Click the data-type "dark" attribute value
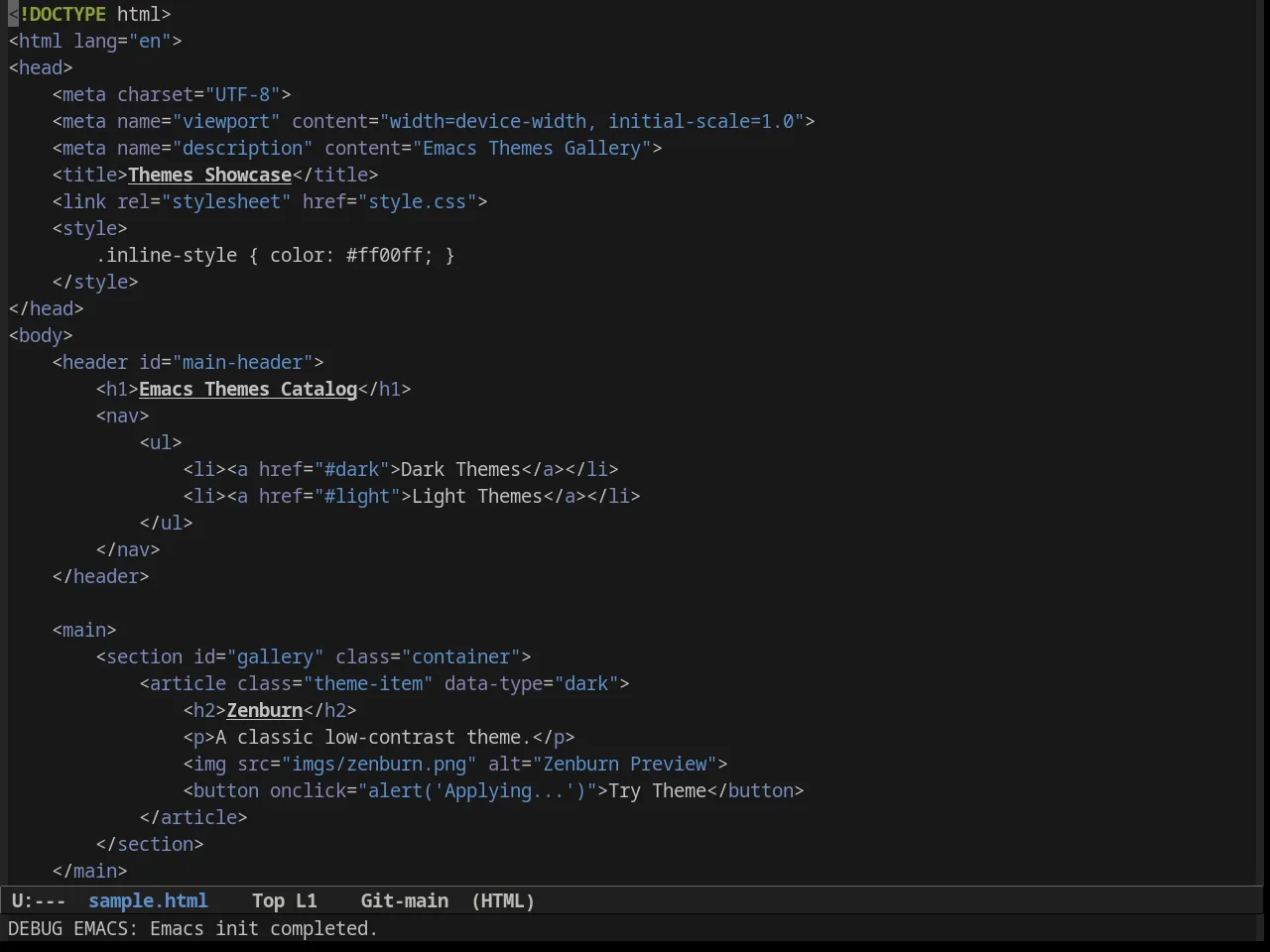 (586, 683)
